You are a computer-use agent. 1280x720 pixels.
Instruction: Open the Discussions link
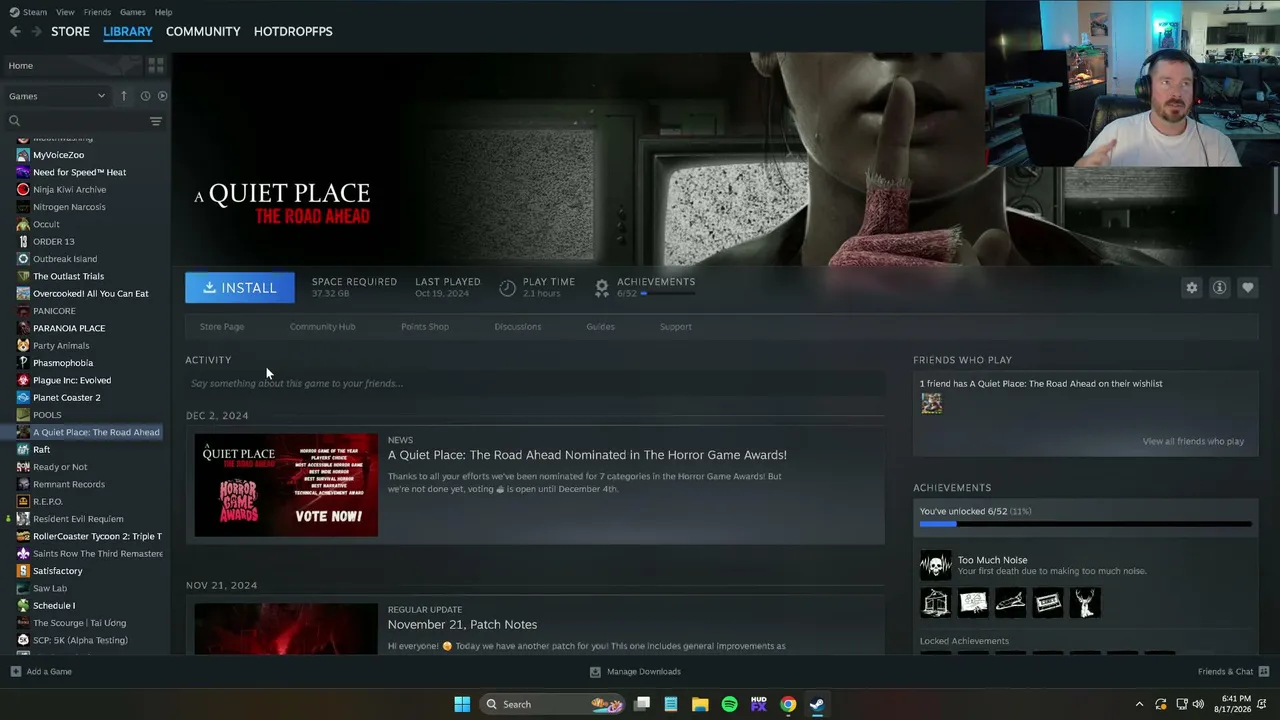click(x=518, y=326)
